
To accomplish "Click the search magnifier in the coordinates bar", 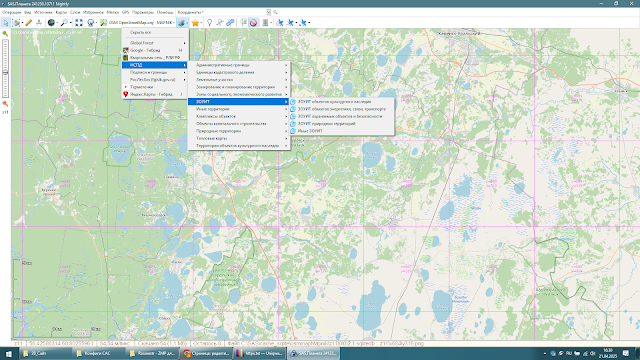I will [275, 12].
